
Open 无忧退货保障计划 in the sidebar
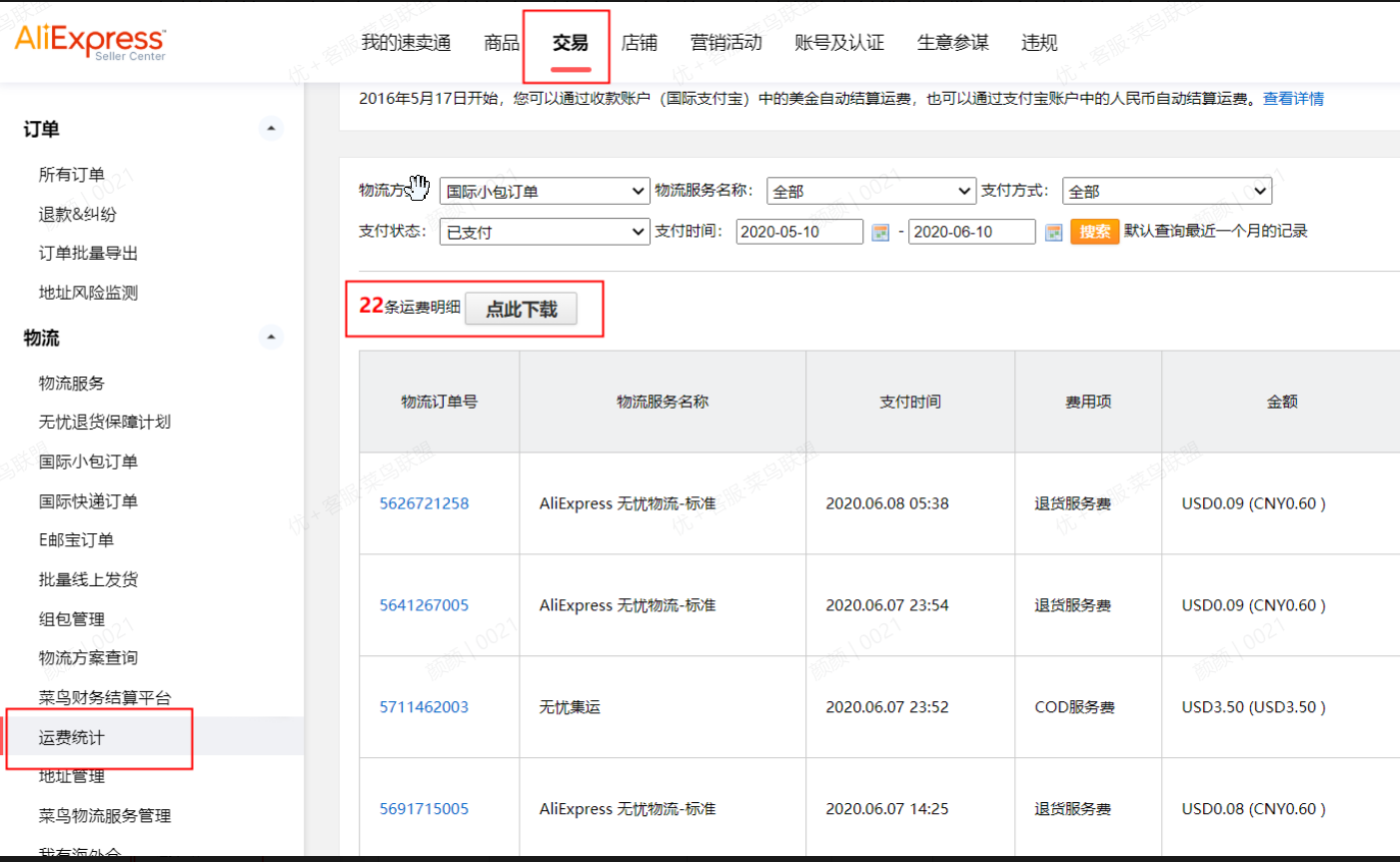(x=105, y=423)
